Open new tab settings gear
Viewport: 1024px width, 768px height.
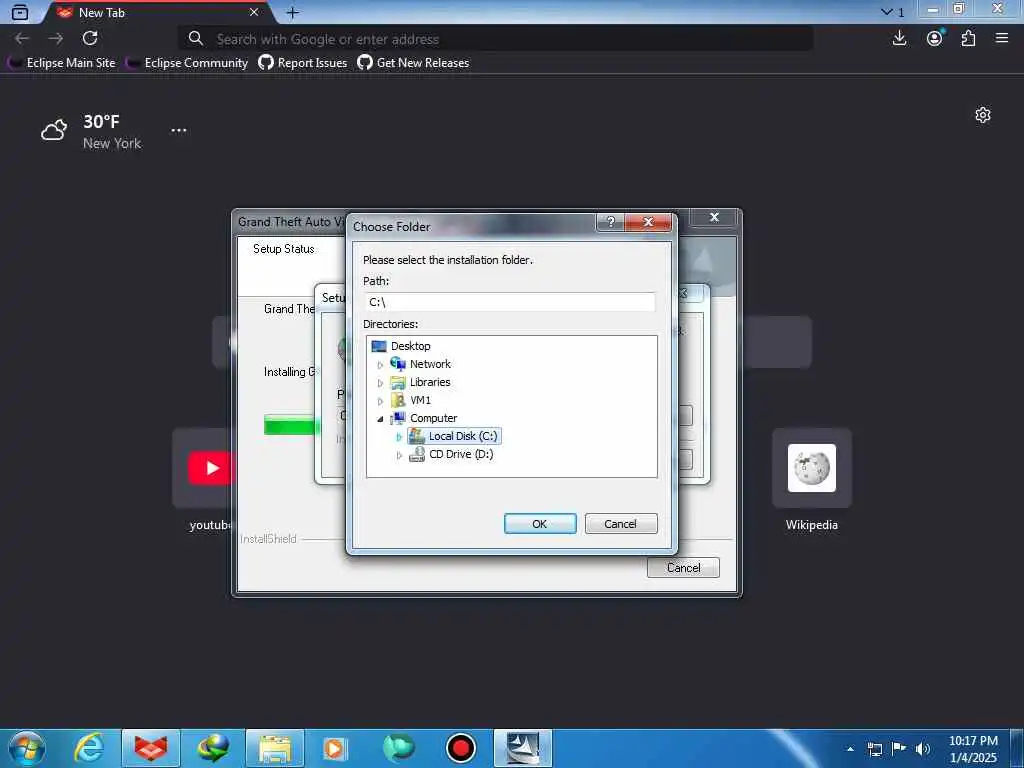(x=983, y=116)
